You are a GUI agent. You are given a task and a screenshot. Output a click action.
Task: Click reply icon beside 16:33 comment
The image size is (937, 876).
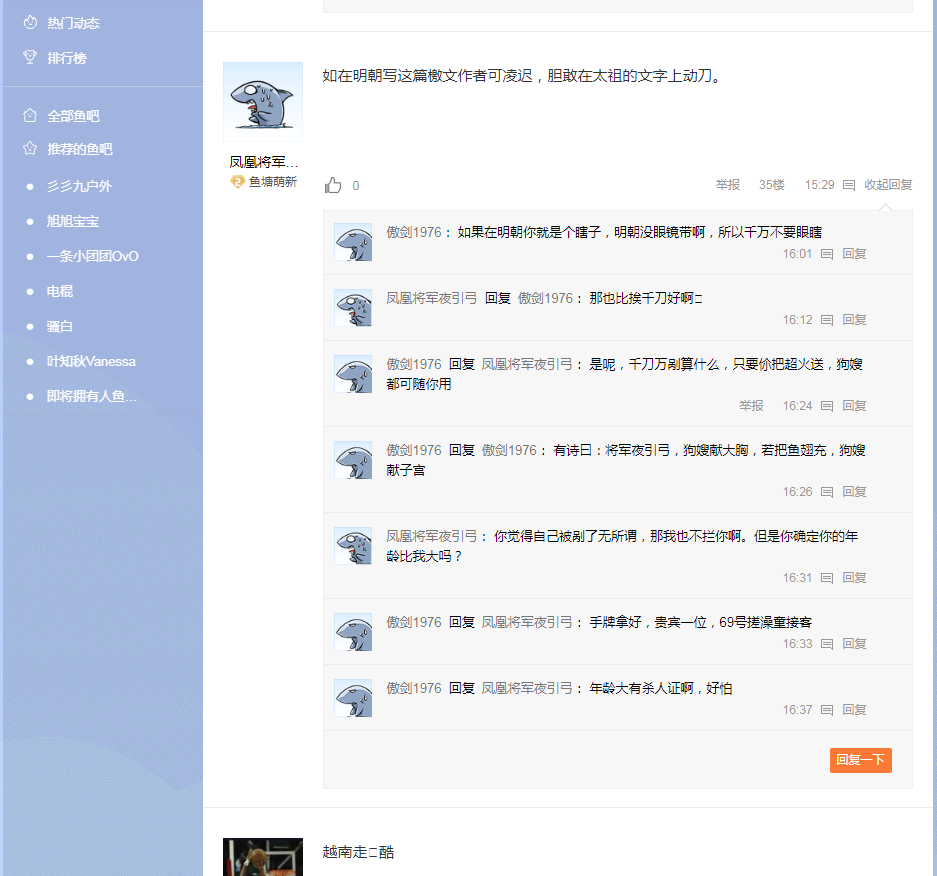827,644
